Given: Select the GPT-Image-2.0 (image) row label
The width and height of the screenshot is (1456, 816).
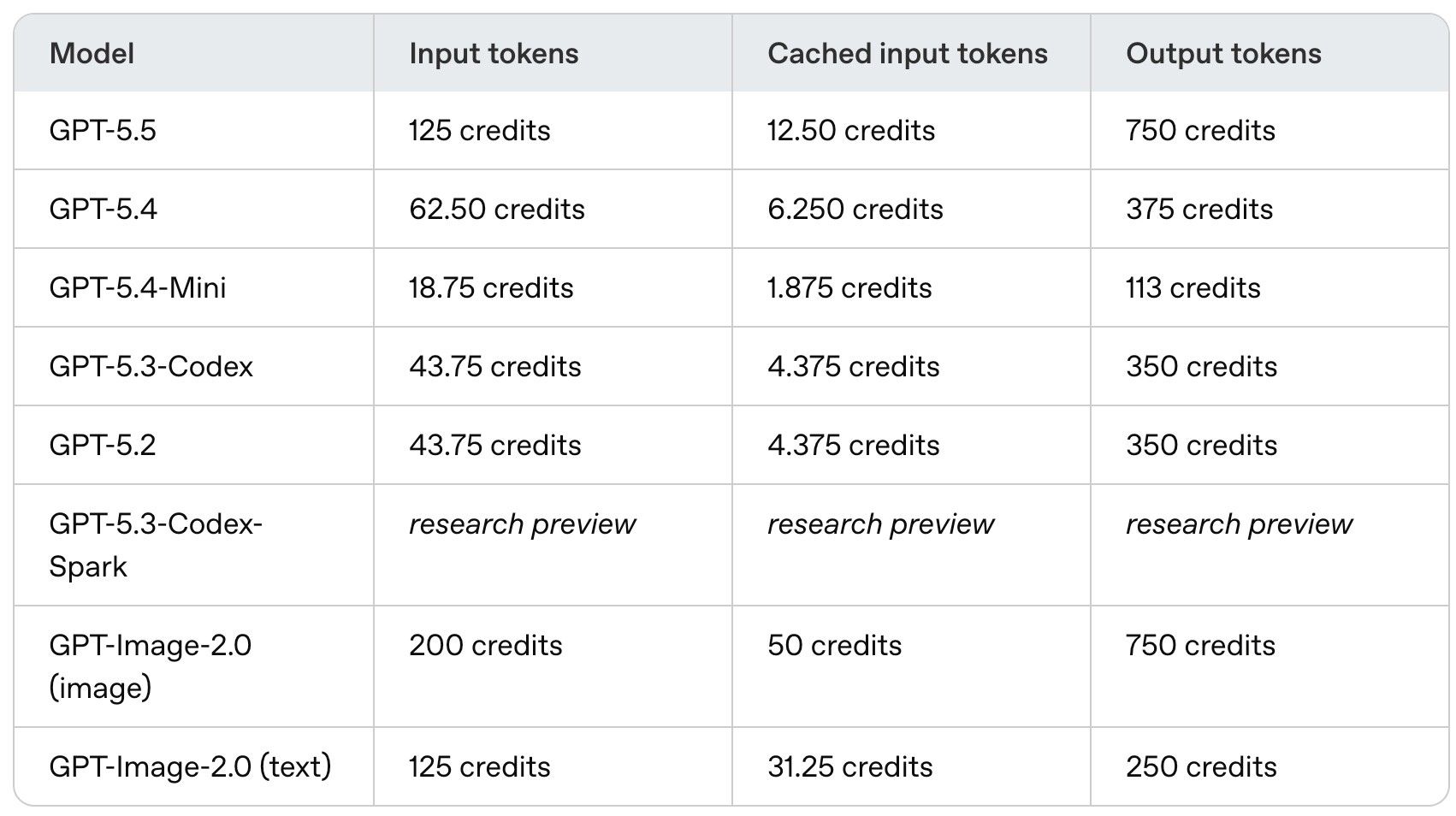Looking at the screenshot, I should 151,666.
